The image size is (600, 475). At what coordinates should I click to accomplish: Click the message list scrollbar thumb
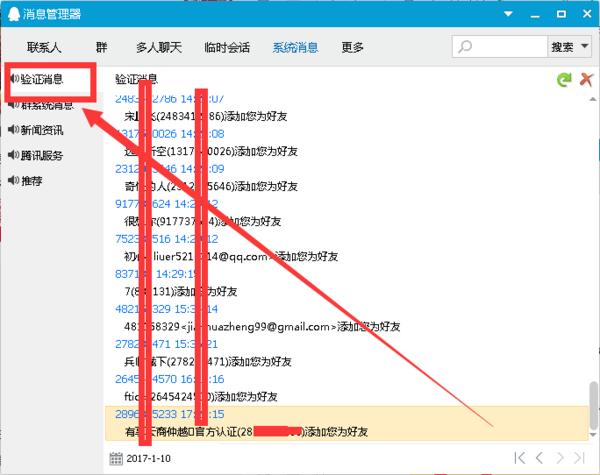pos(593,405)
